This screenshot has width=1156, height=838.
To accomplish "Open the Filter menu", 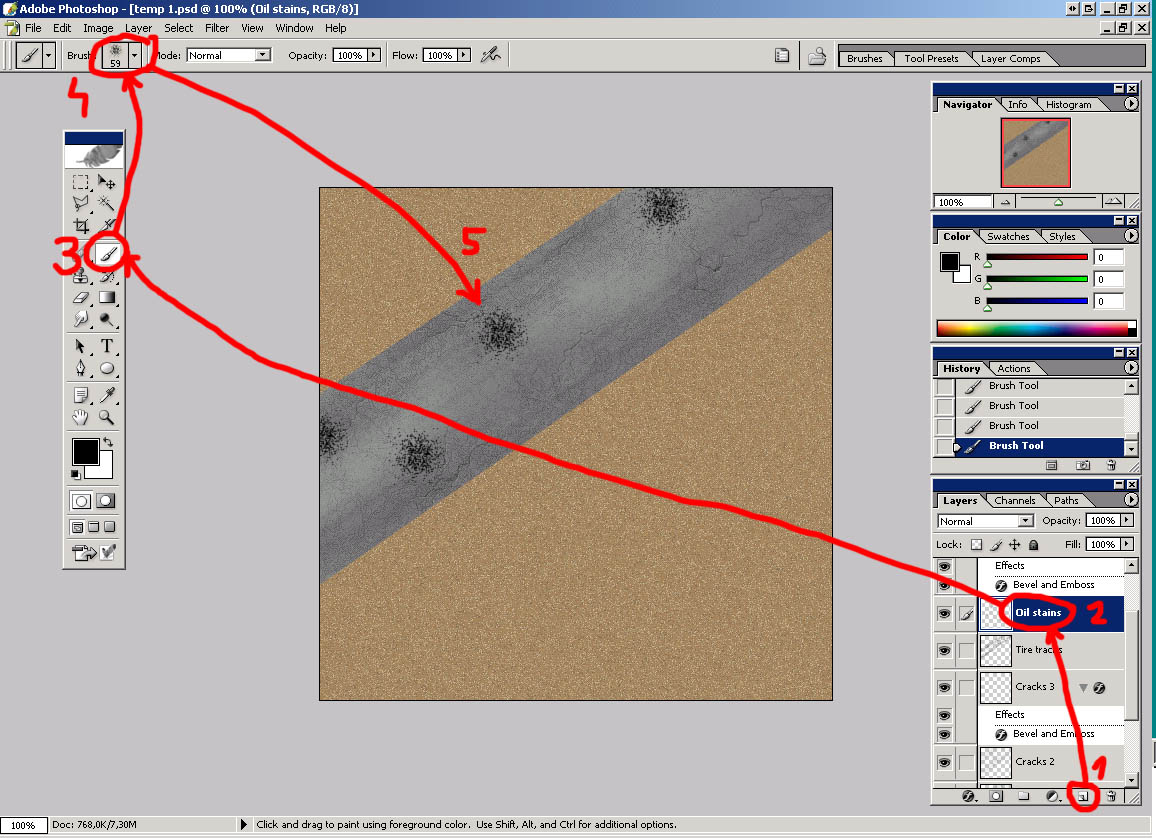I will click(x=217, y=28).
